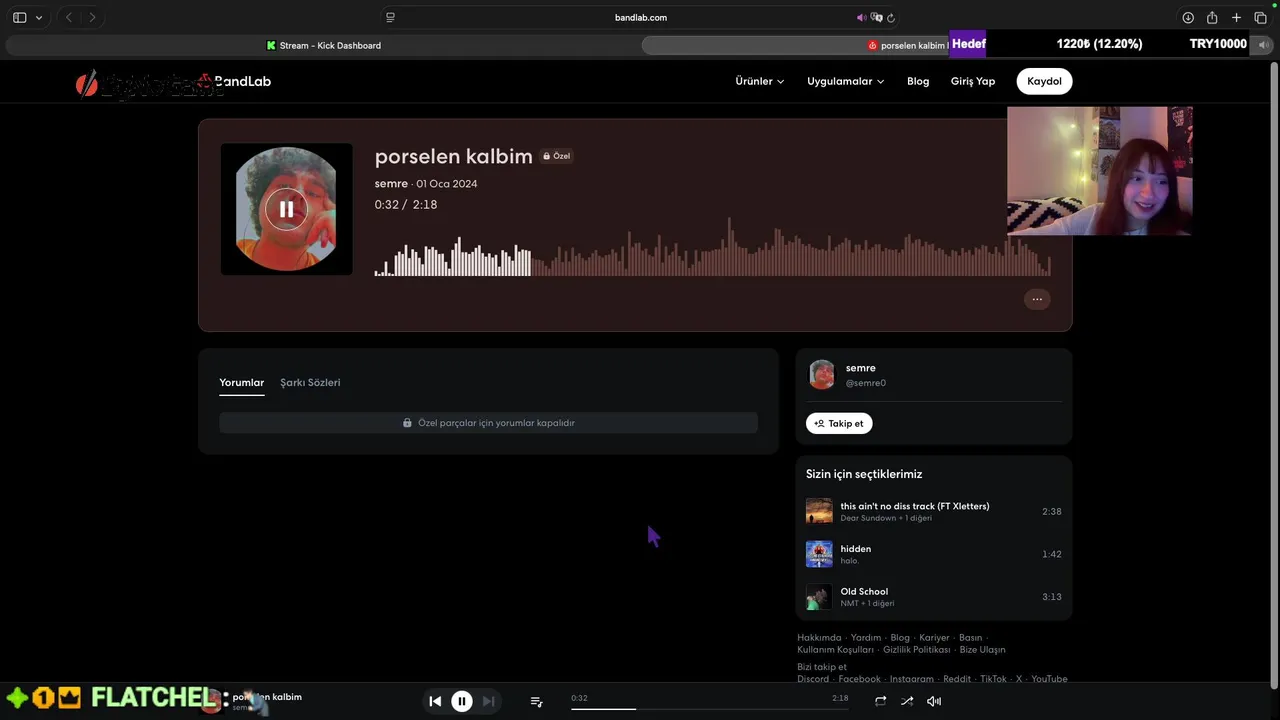Open the Safari downloads icon
The image size is (1280, 720).
pyautogui.click(x=1188, y=17)
